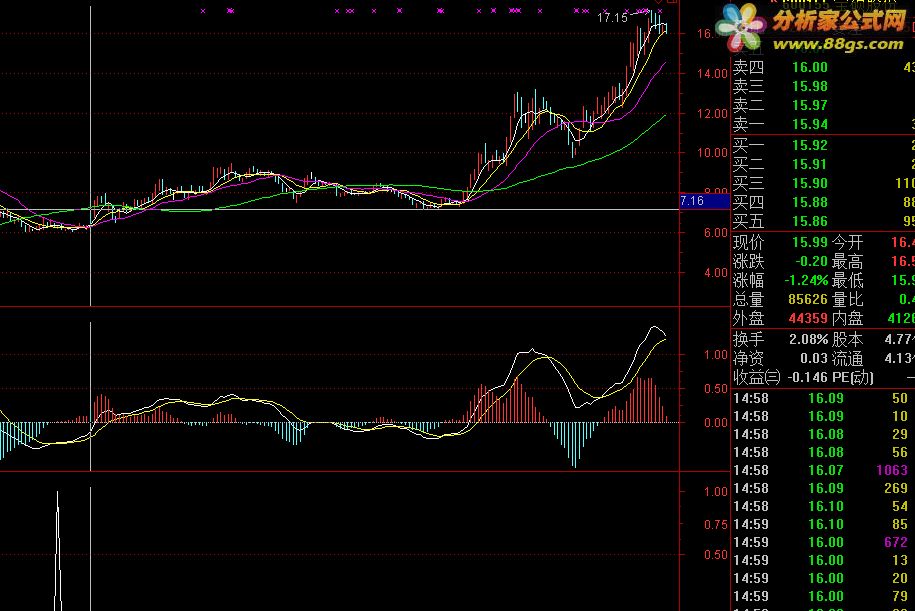Select the 14:58 trade at 16.08 volume 56
915x611 pixels.
(x=820, y=452)
